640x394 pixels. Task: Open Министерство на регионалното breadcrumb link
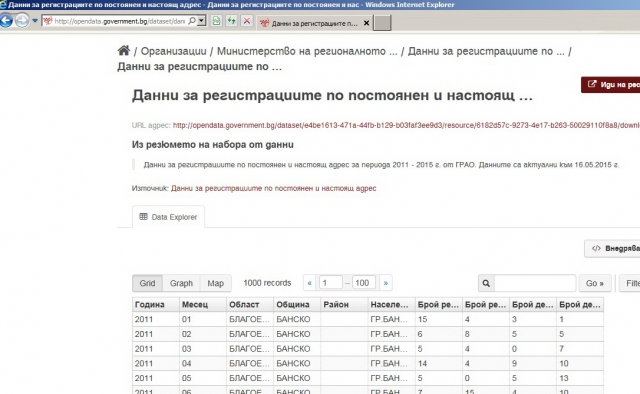(x=307, y=51)
